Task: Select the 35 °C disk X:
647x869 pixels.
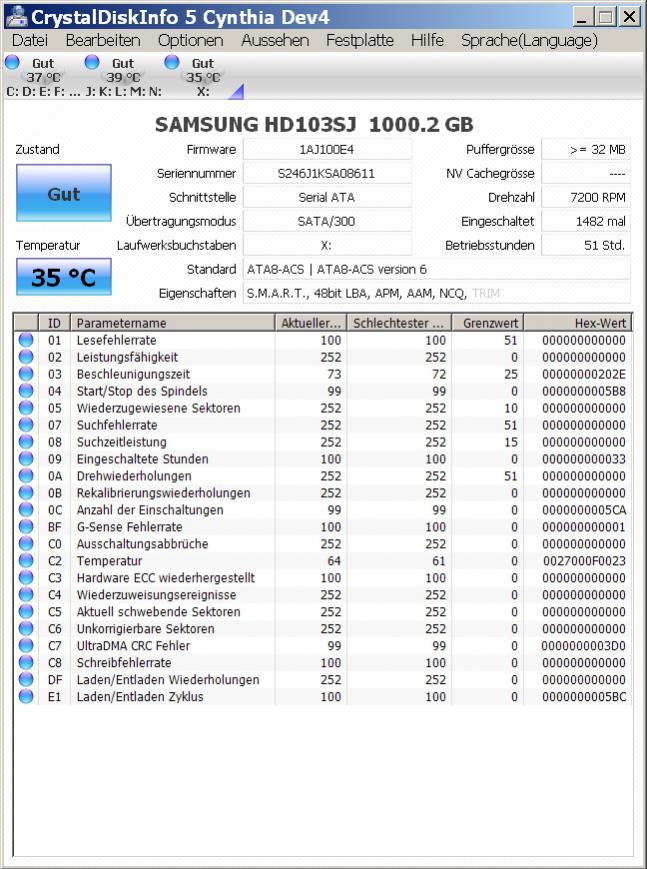Action: [x=202, y=77]
